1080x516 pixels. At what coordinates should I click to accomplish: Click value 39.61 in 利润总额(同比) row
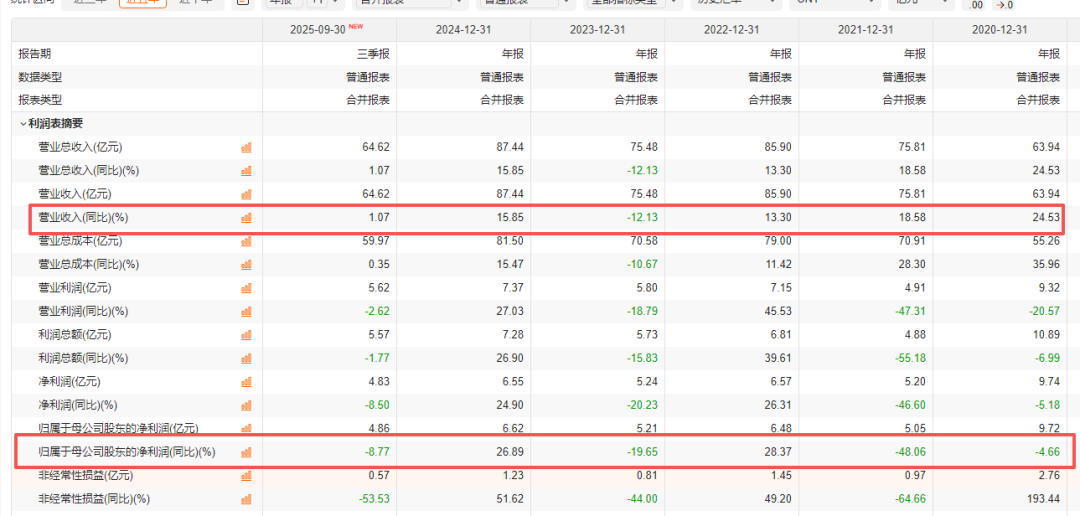tap(780, 358)
